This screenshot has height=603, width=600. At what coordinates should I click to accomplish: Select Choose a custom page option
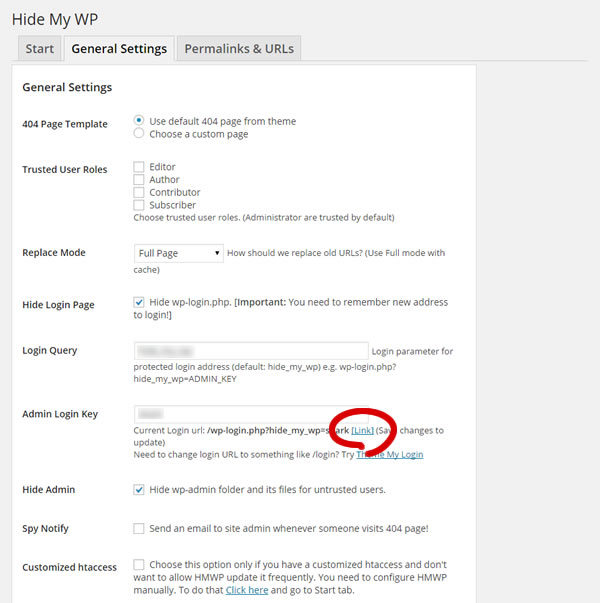139,133
